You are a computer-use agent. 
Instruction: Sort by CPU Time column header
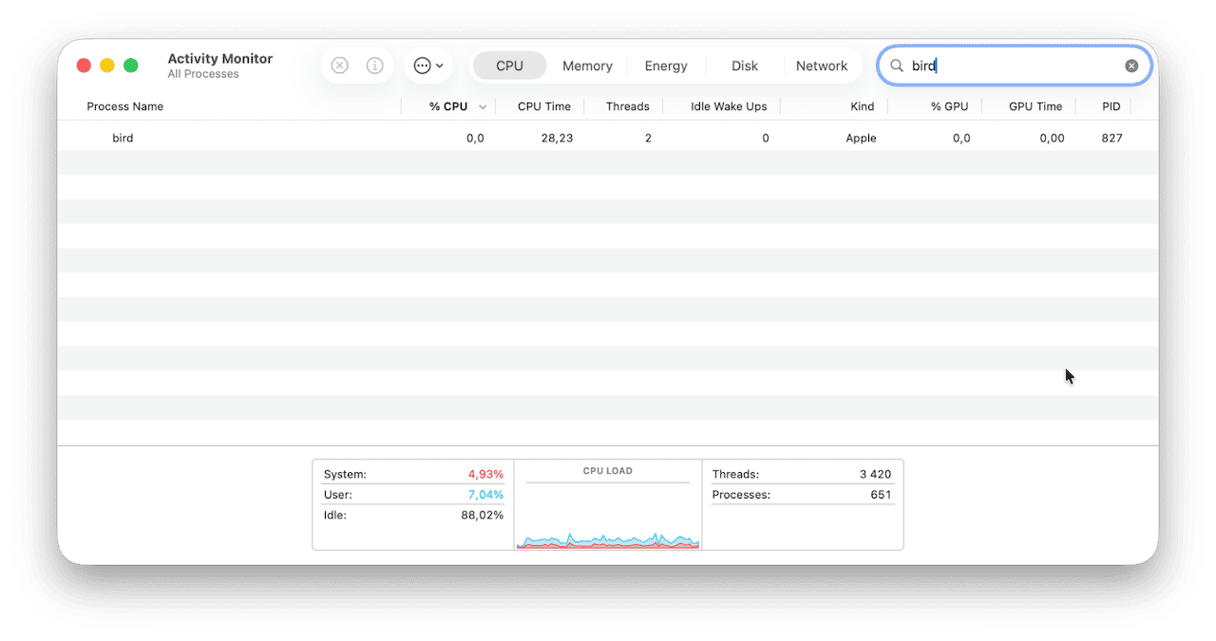point(544,107)
